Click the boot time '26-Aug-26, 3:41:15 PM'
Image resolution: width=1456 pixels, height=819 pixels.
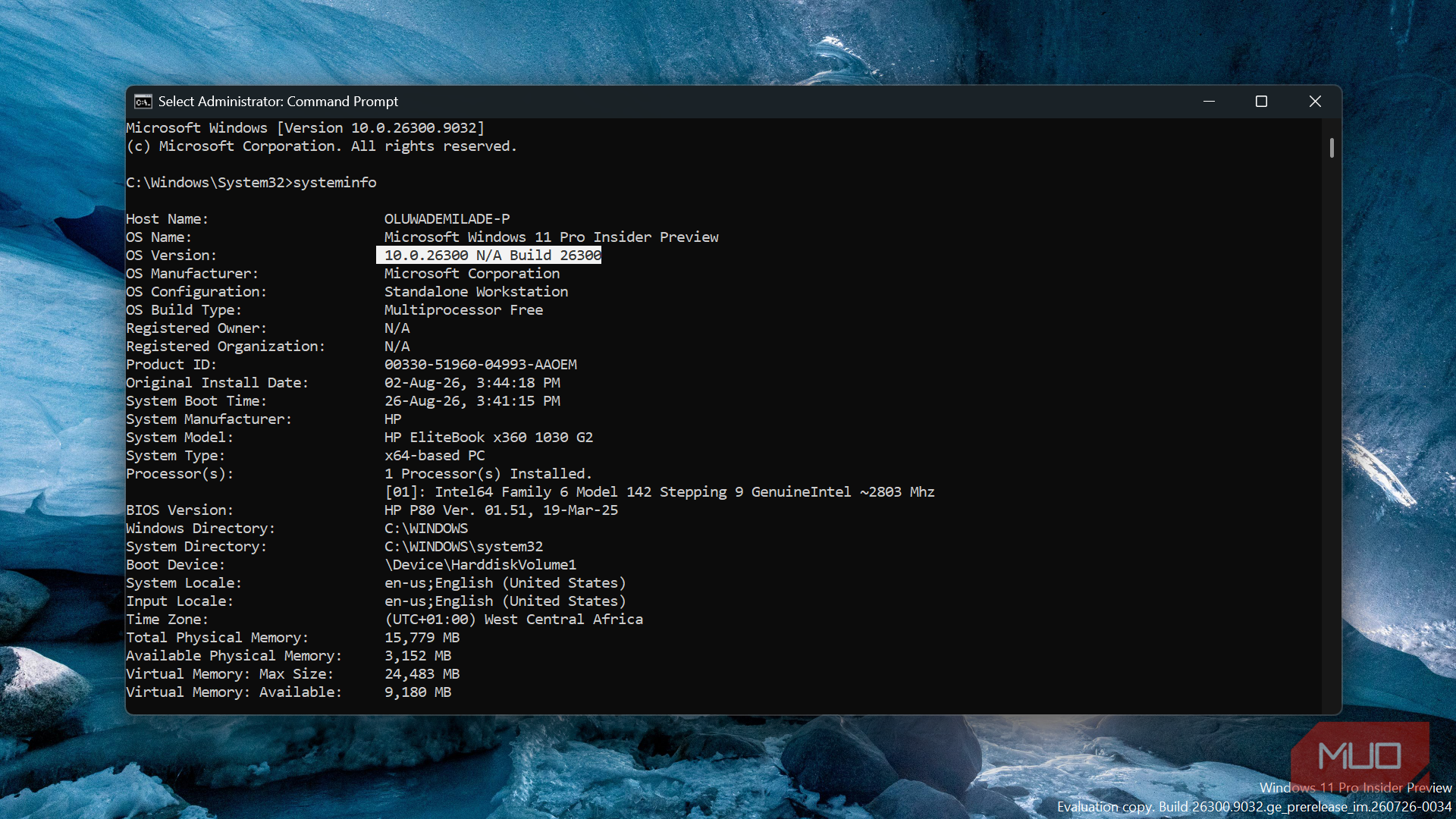coord(472,401)
